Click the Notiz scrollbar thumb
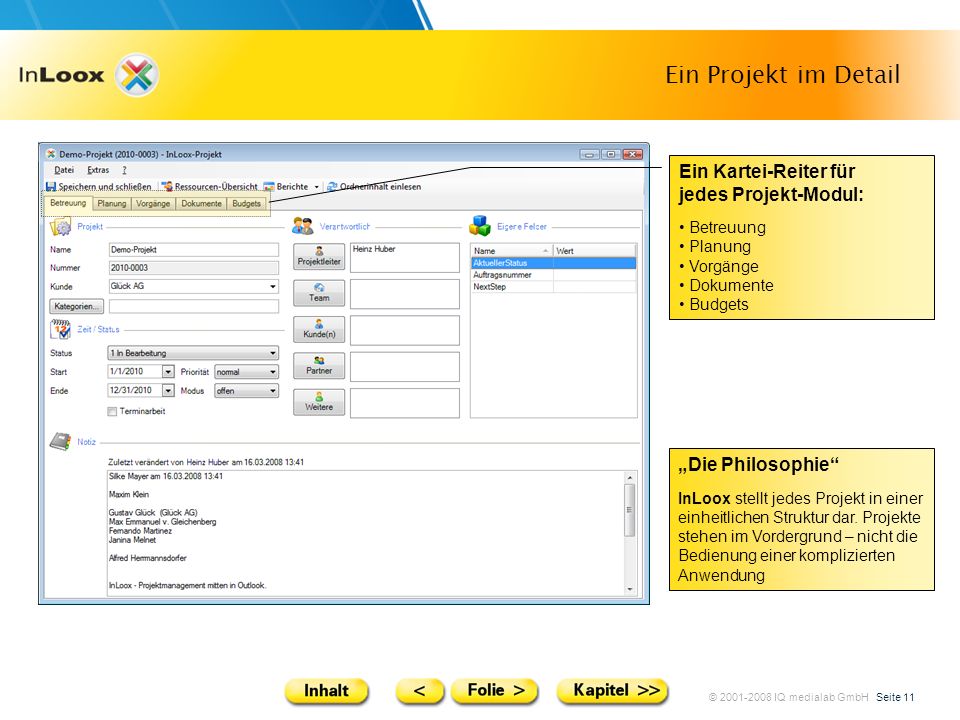Image resolution: width=960 pixels, height=720 pixels. (630, 510)
